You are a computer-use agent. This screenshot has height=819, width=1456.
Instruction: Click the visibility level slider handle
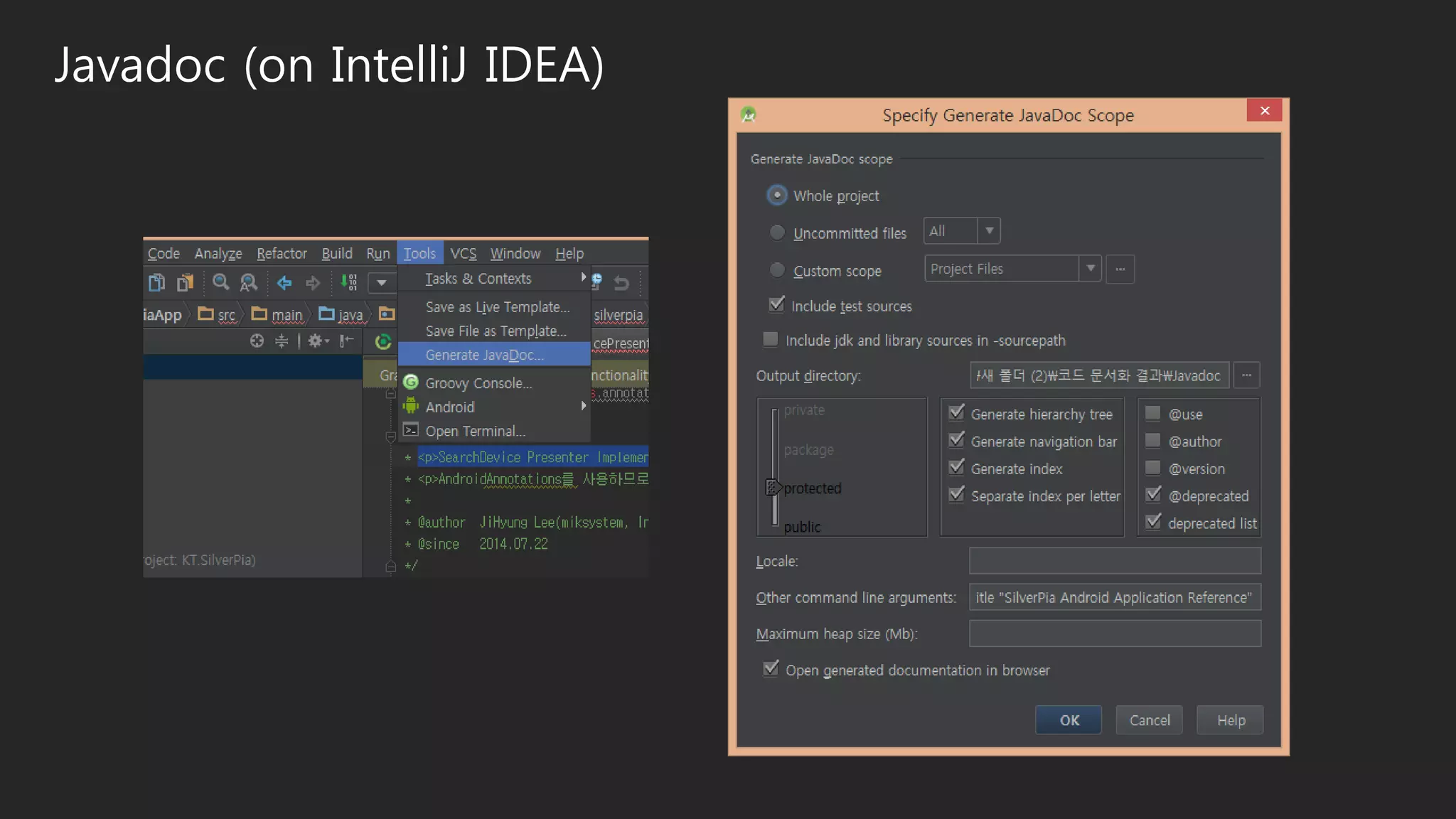tap(773, 488)
